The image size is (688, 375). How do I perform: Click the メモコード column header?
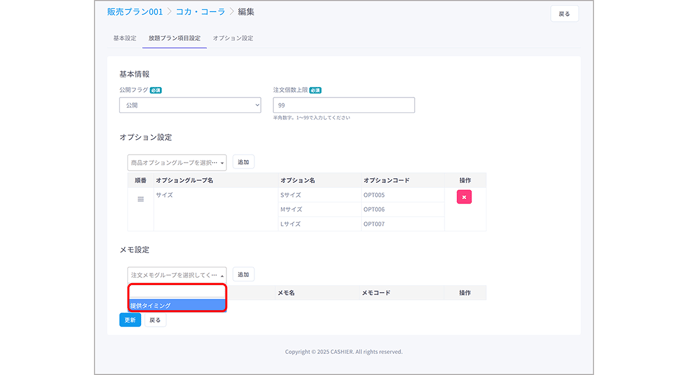pyautogui.click(x=376, y=293)
